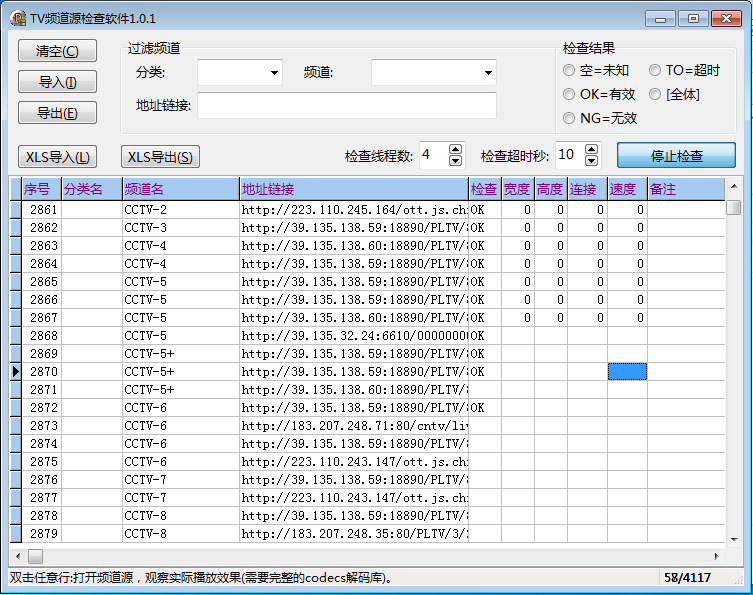Click the URL cell in row 2879
Viewport: 753px width, 595px height.
click(x=354, y=534)
